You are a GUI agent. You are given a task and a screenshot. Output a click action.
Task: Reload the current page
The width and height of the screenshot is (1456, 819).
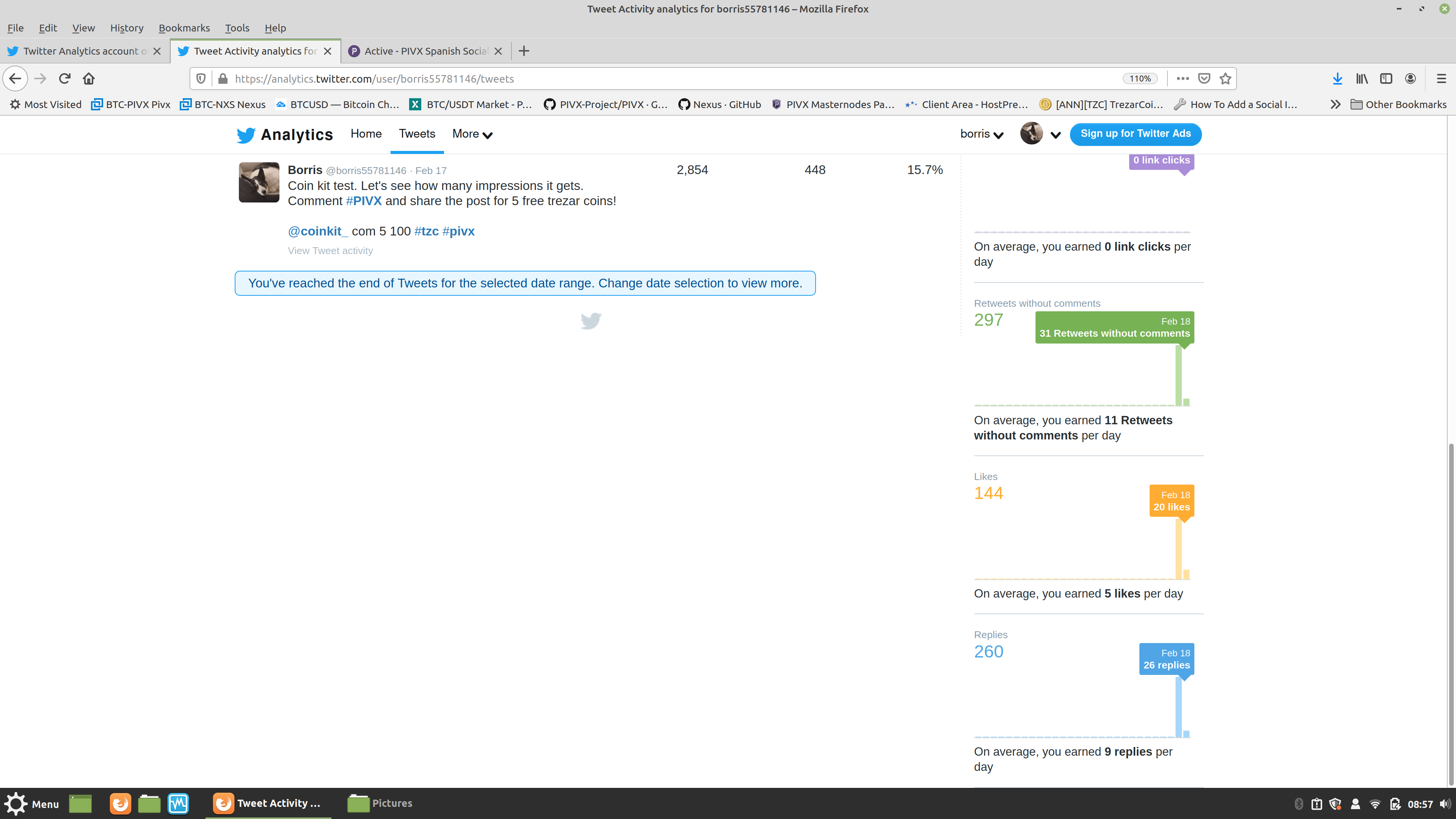tap(64, 78)
